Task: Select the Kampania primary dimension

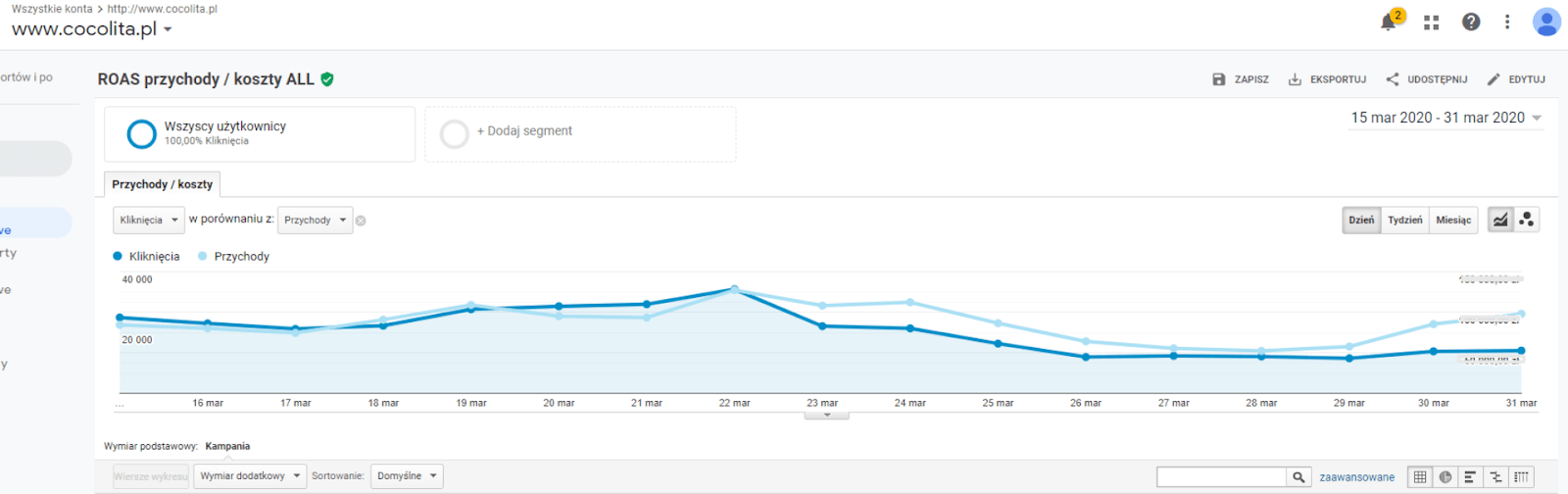Action: (x=227, y=446)
